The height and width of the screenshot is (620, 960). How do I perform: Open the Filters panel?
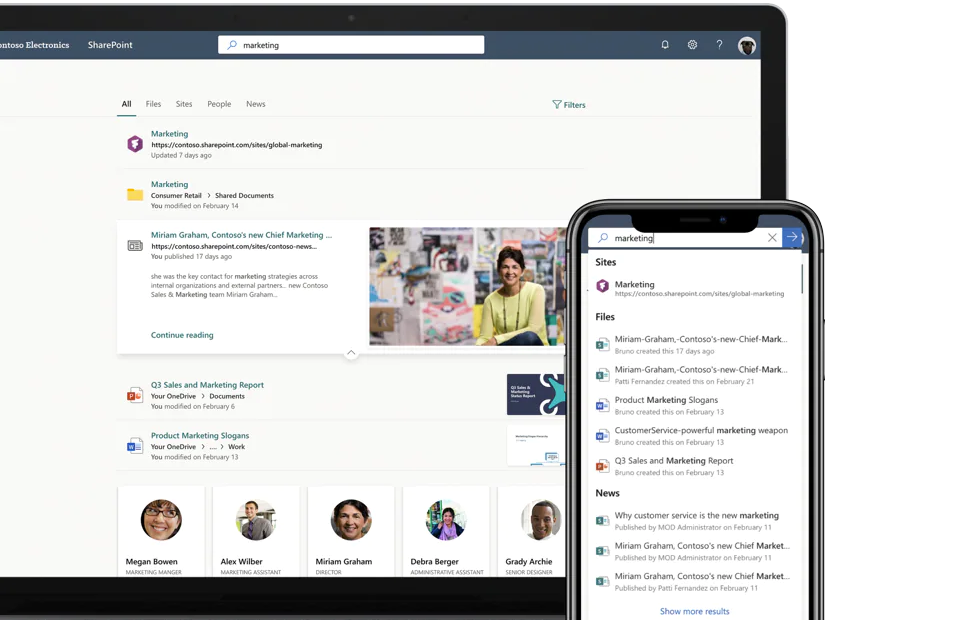pos(568,104)
